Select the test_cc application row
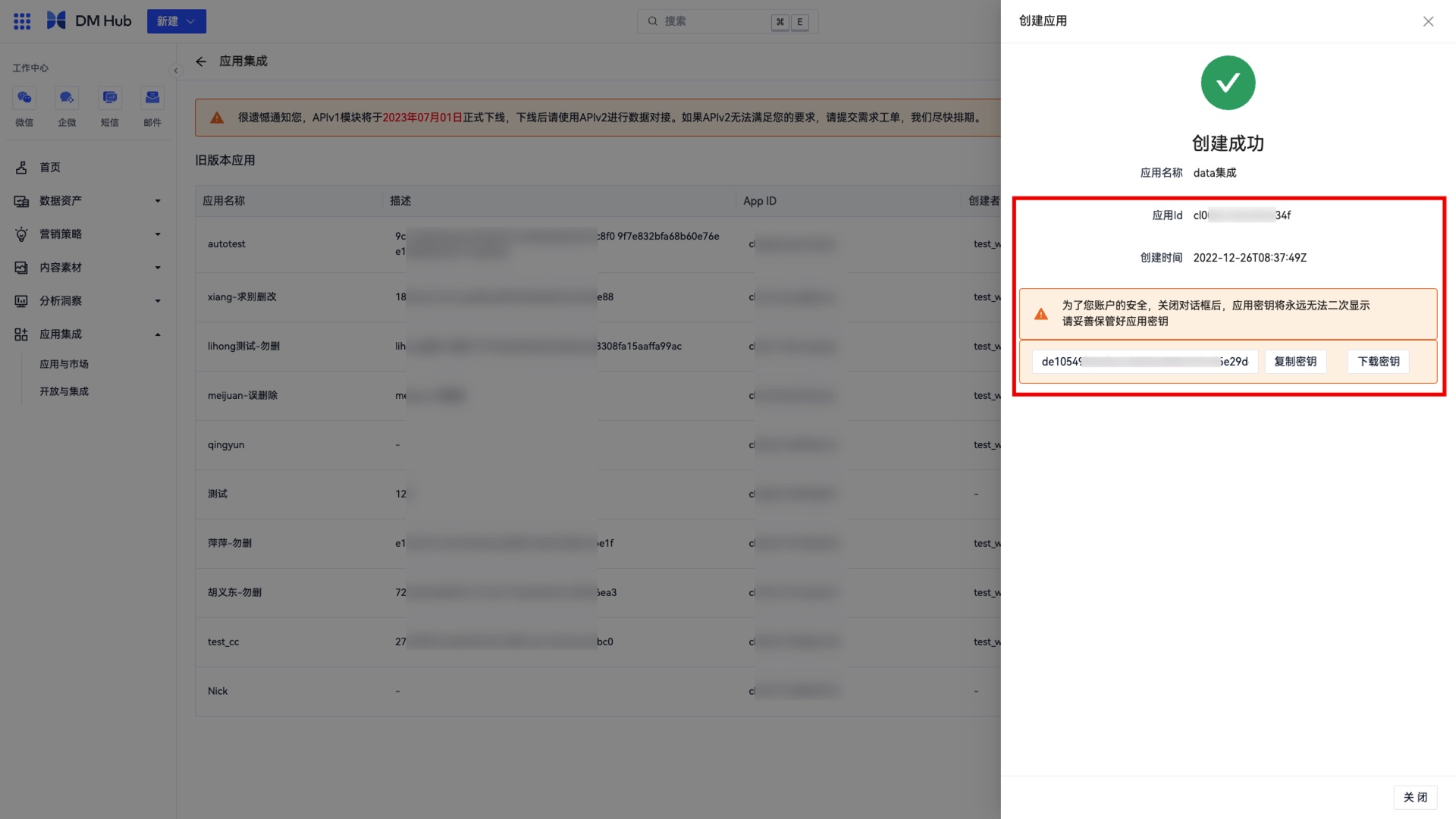Screen dimensions: 1456x819 598,642
